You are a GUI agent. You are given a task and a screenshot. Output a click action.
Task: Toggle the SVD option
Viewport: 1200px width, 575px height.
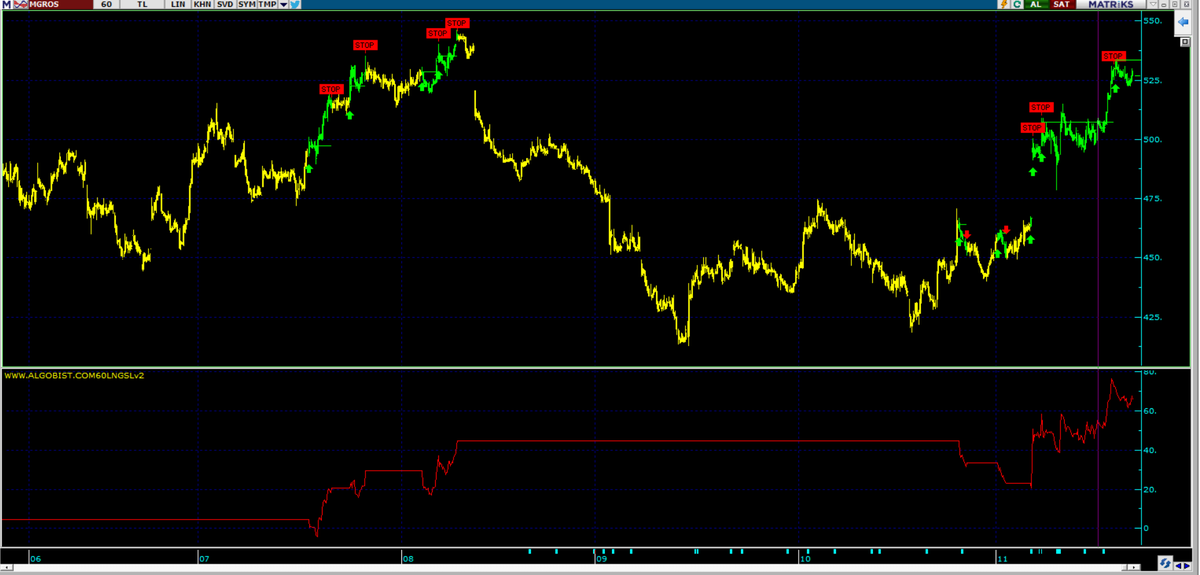[x=225, y=4]
